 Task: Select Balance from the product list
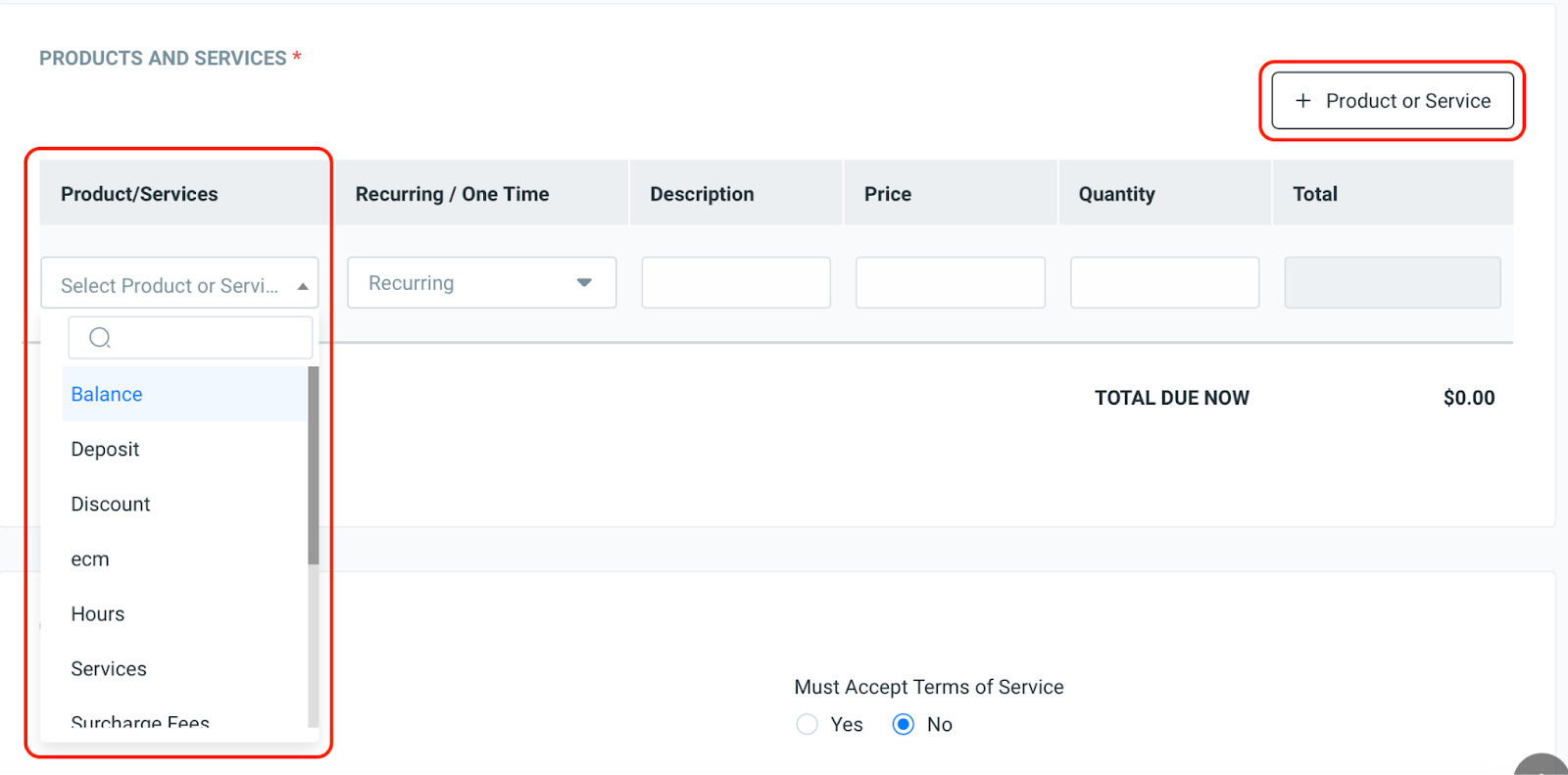pos(185,395)
